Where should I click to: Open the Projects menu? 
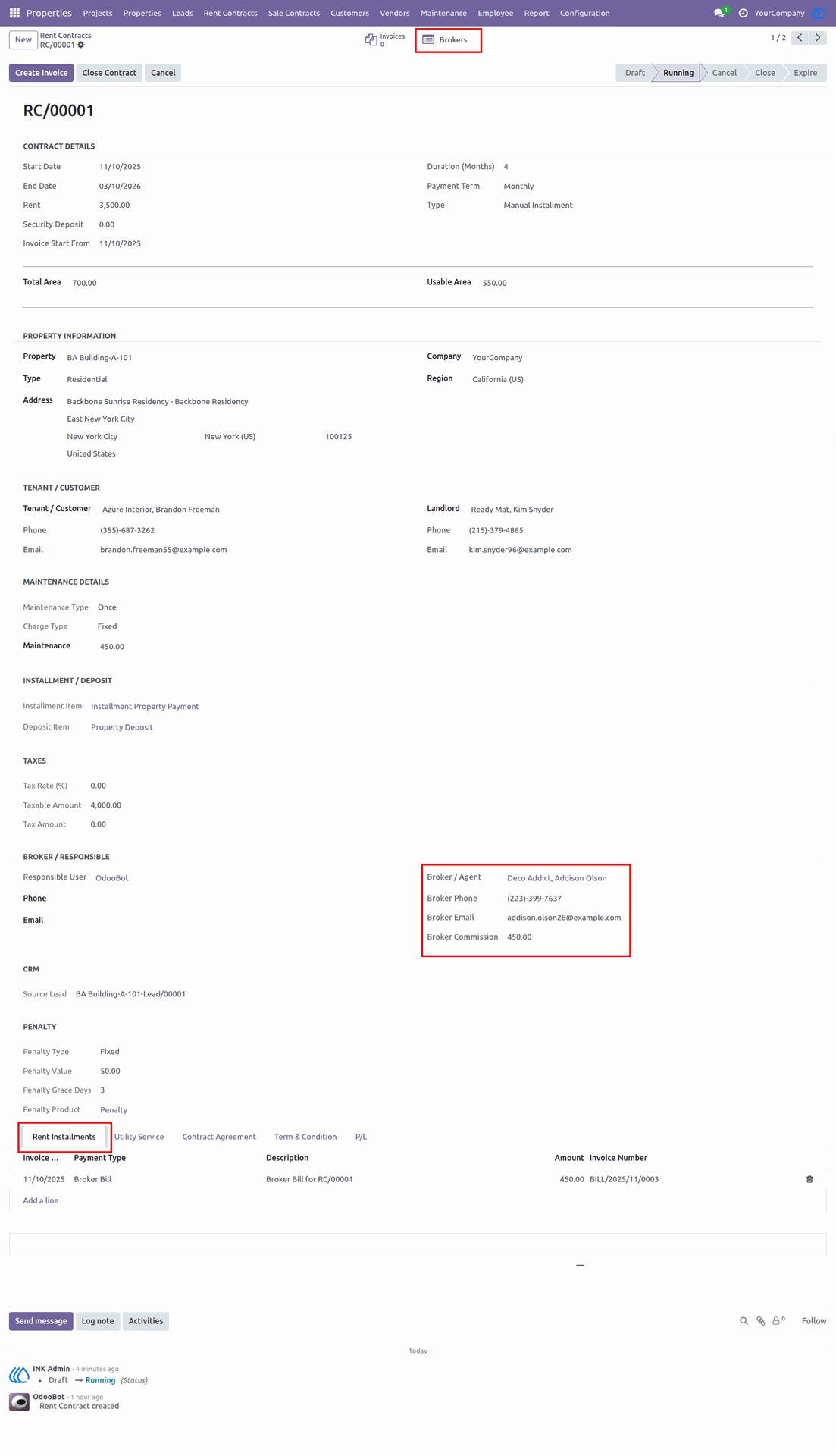(x=98, y=13)
